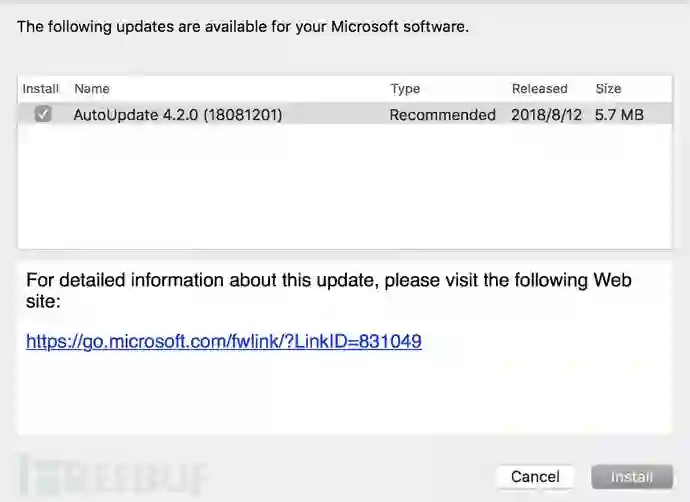Open the go.microsoft.com fwlink hyperlink
Viewport: 690px width, 502px height.
point(224,342)
